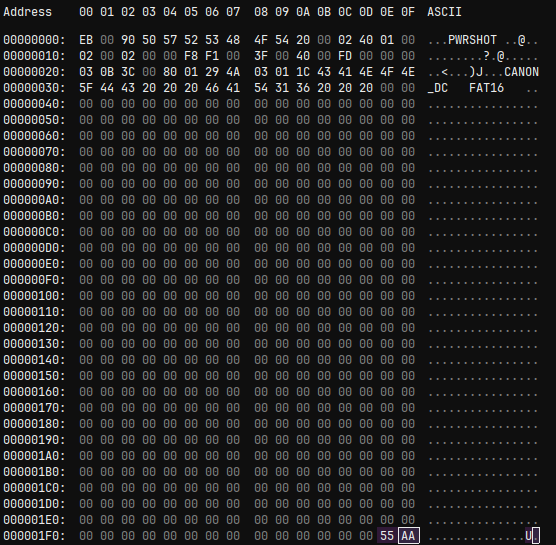Click the Address column header
556x545 pixels.
(28, 12)
